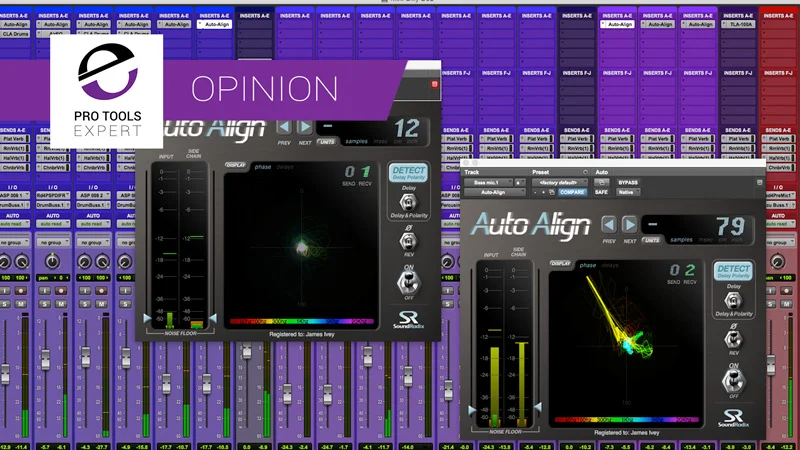Flip Delay/Polarity switch in right Auto Align
This screenshot has width=800, height=450.
pyautogui.click(x=733, y=301)
